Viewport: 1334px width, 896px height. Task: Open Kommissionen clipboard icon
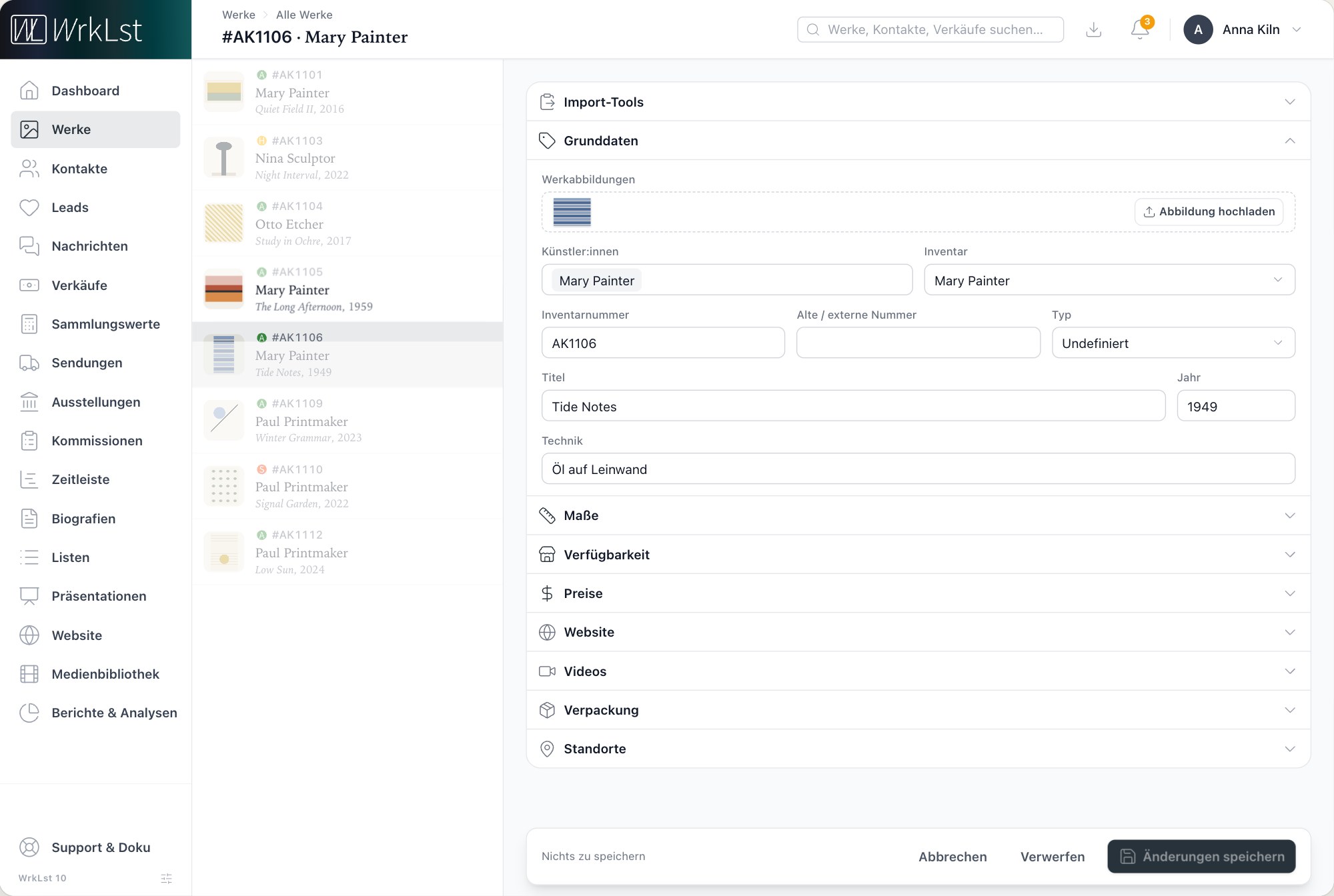click(29, 441)
